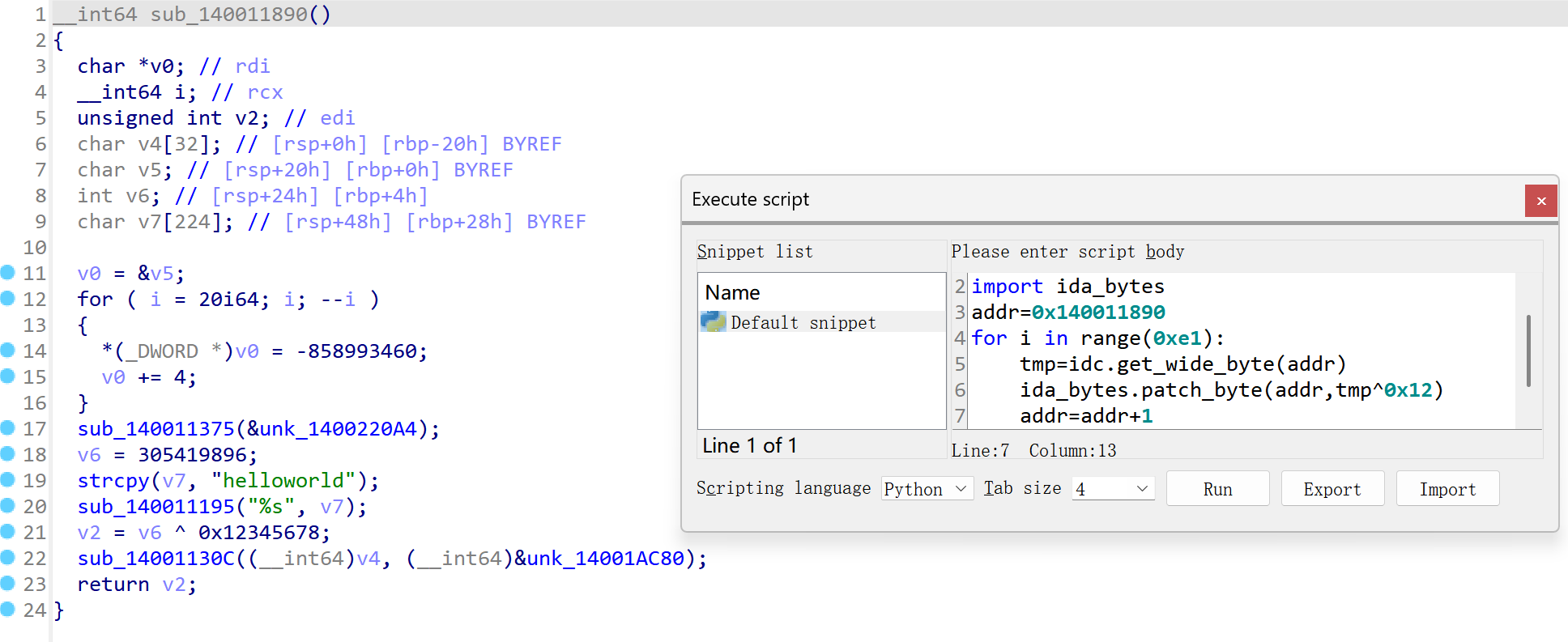Click the blue dot beside line 17

[8, 428]
